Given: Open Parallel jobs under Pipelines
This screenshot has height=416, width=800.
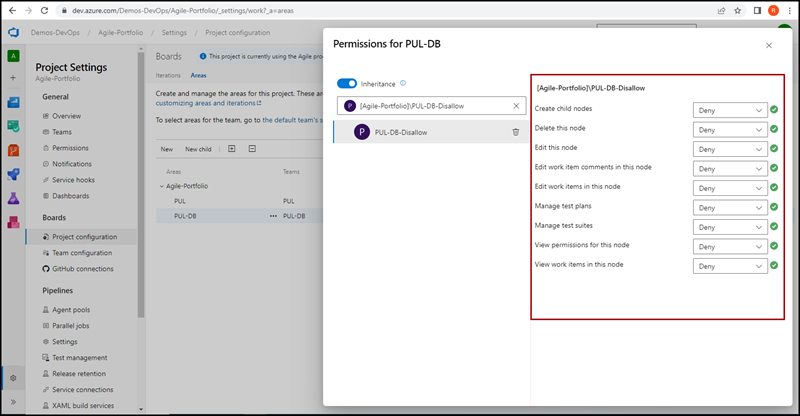Looking at the screenshot, I should pyautogui.click(x=70, y=326).
